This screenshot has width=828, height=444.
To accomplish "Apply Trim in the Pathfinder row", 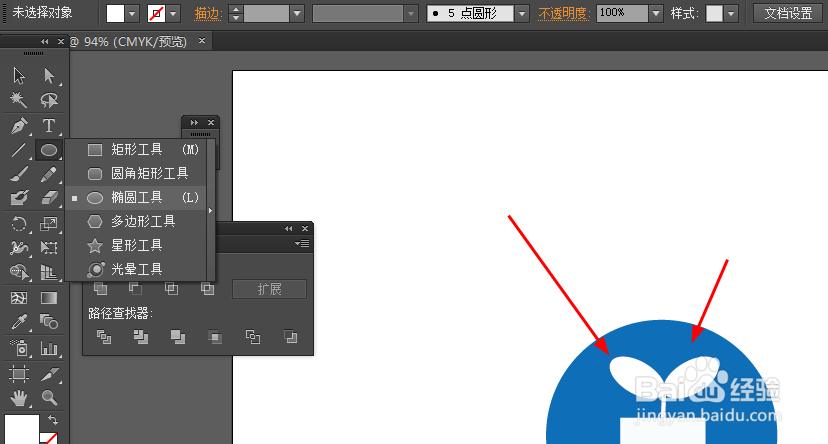I will (x=140, y=337).
